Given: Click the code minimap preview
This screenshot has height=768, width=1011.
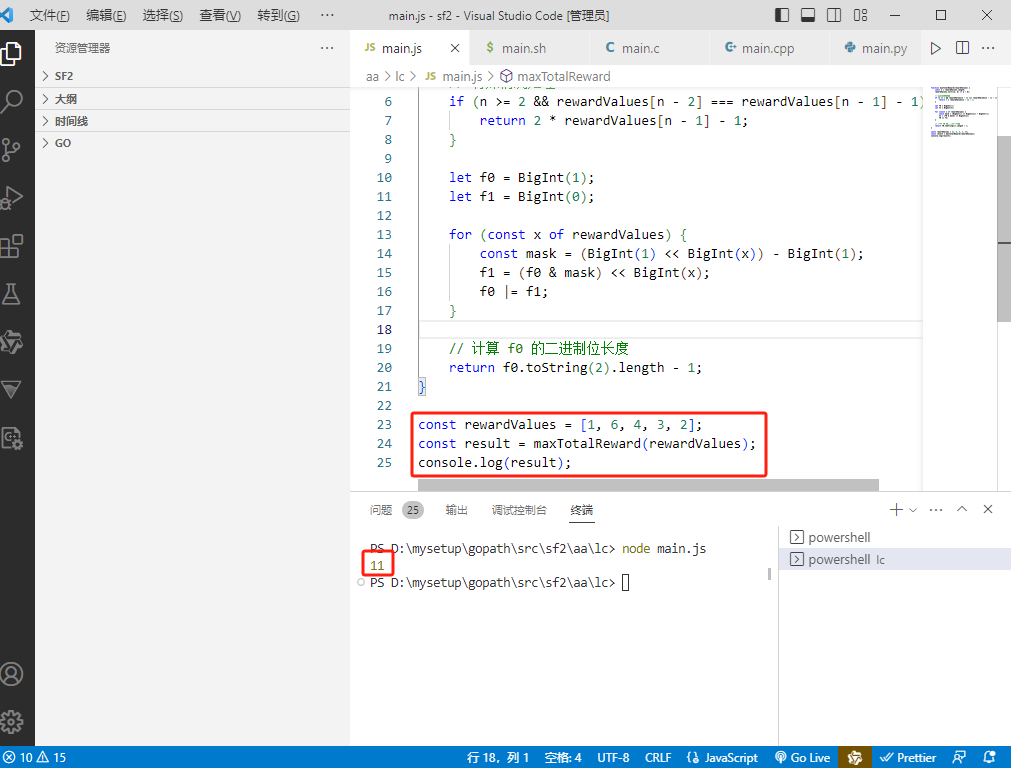Looking at the screenshot, I should (x=959, y=111).
